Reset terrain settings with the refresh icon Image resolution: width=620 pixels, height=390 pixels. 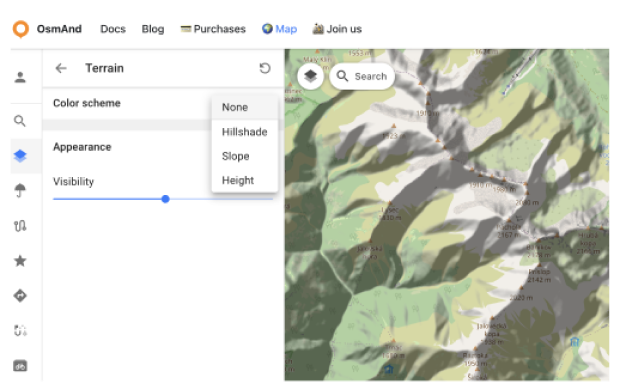pos(265,68)
